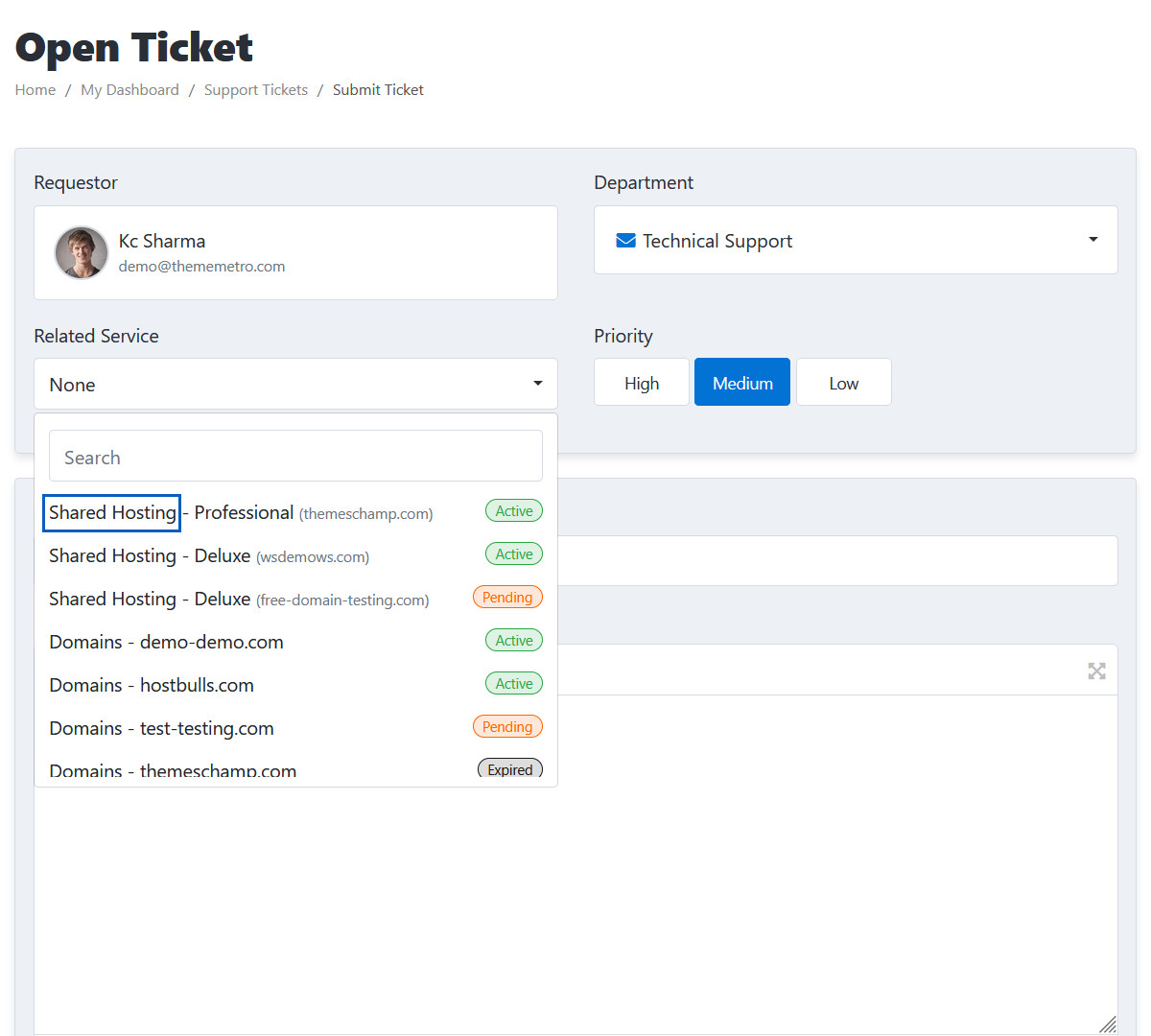This screenshot has height=1036, width=1151.
Task: Click Active badge next to hostbulls.com
Action: tap(513, 684)
